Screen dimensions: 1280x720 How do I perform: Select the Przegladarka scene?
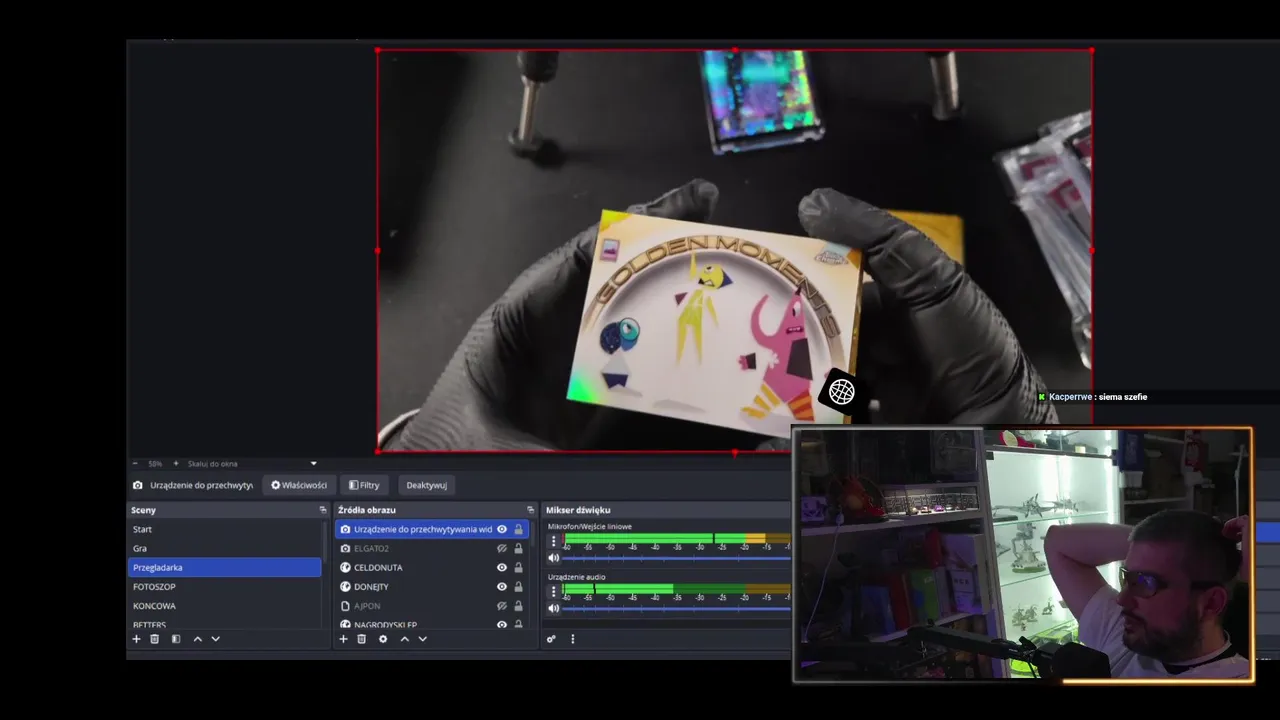click(x=225, y=567)
